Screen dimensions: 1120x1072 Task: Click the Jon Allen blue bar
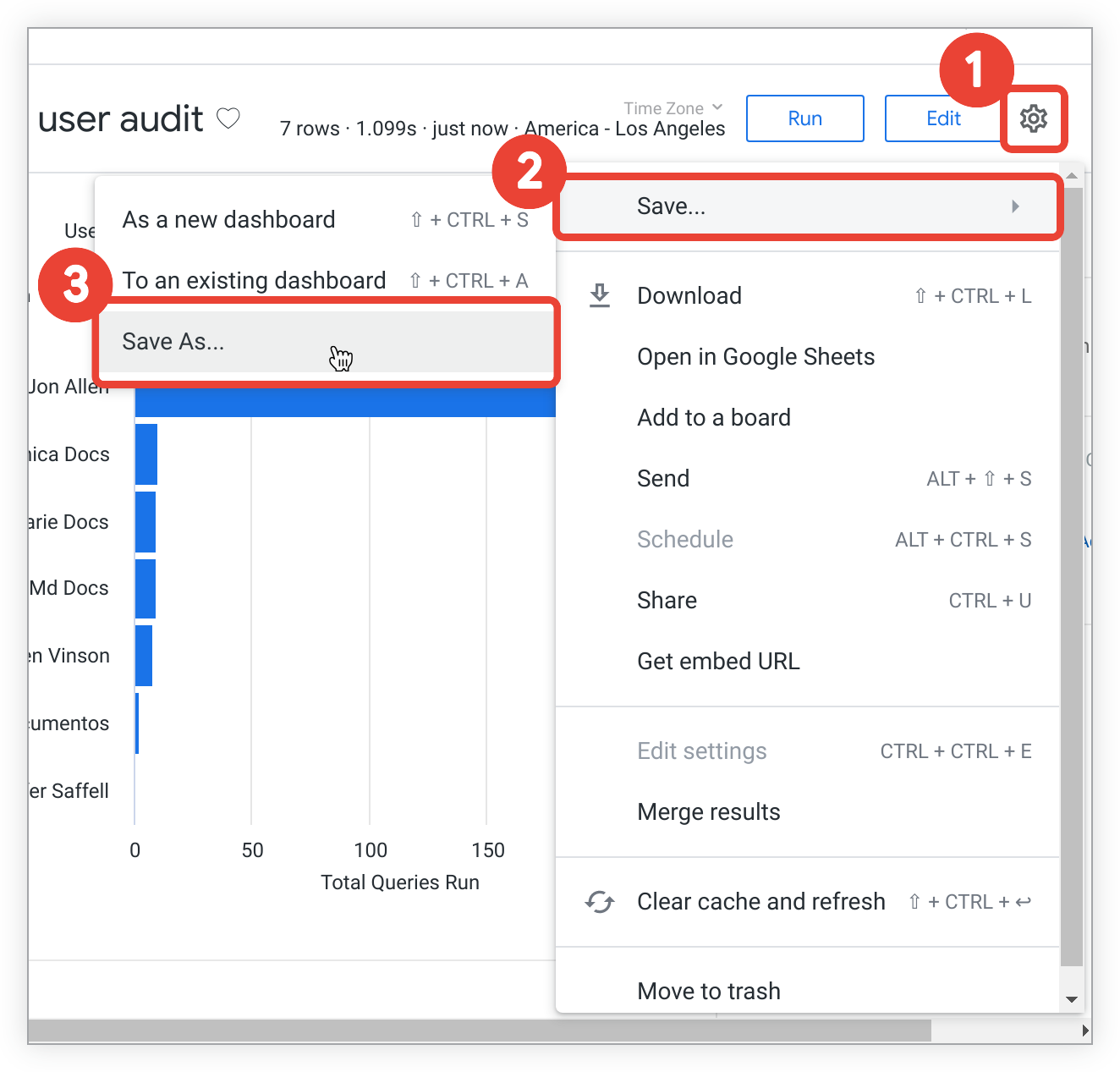pos(345,402)
